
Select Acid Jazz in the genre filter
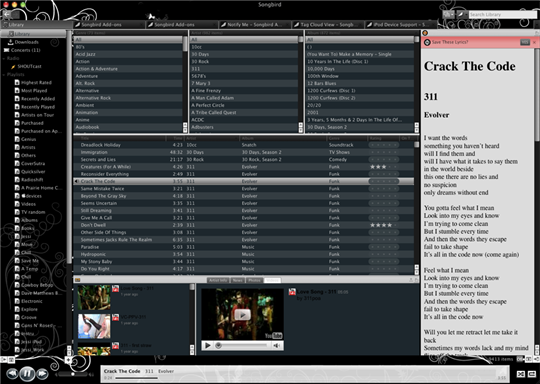pos(128,54)
